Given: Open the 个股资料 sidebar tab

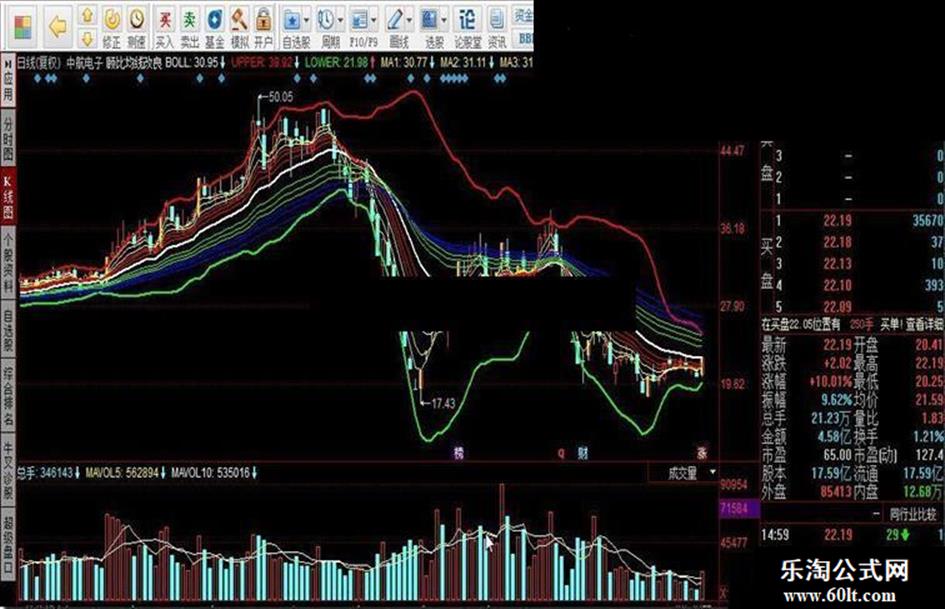Looking at the screenshot, I should pos(8,263).
